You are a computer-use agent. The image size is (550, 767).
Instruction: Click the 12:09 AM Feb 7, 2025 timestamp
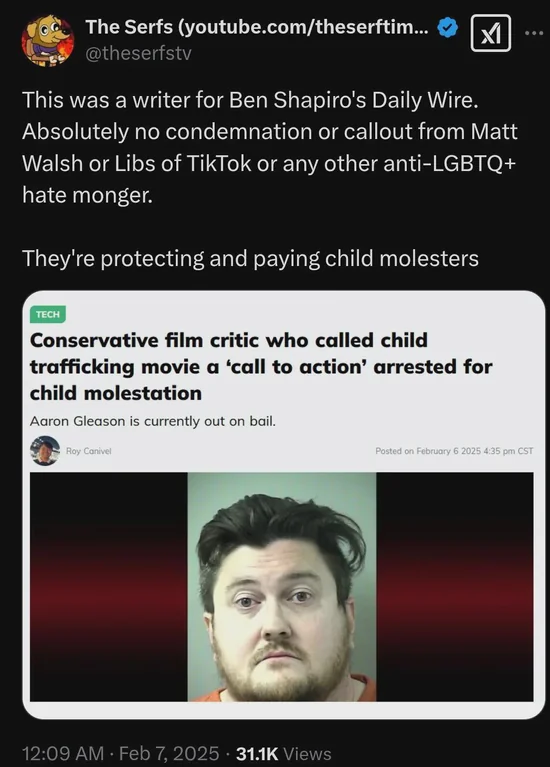coord(121,753)
